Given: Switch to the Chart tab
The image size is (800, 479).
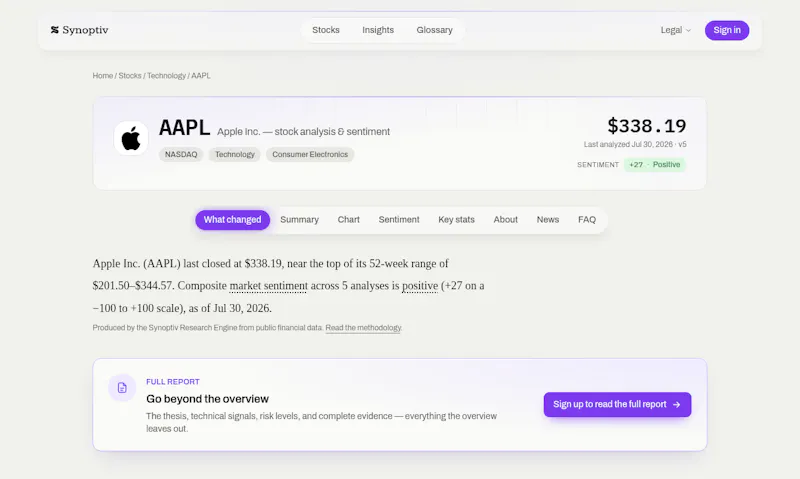Looking at the screenshot, I should tap(348, 220).
